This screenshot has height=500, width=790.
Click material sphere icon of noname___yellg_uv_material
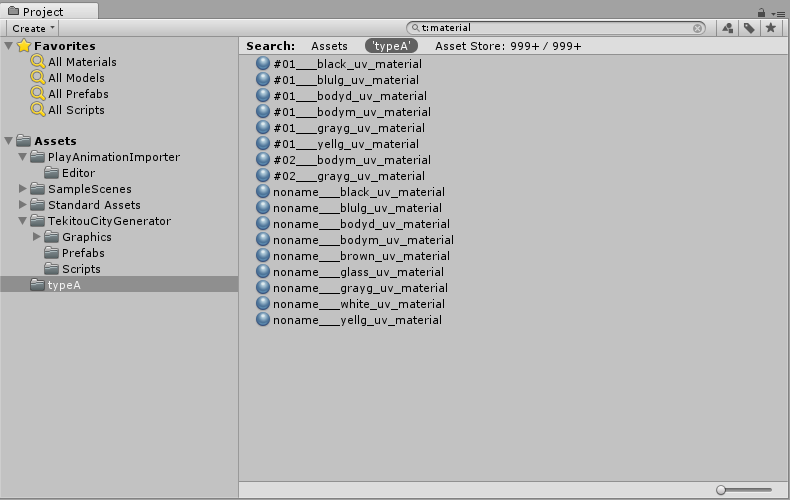[x=263, y=320]
